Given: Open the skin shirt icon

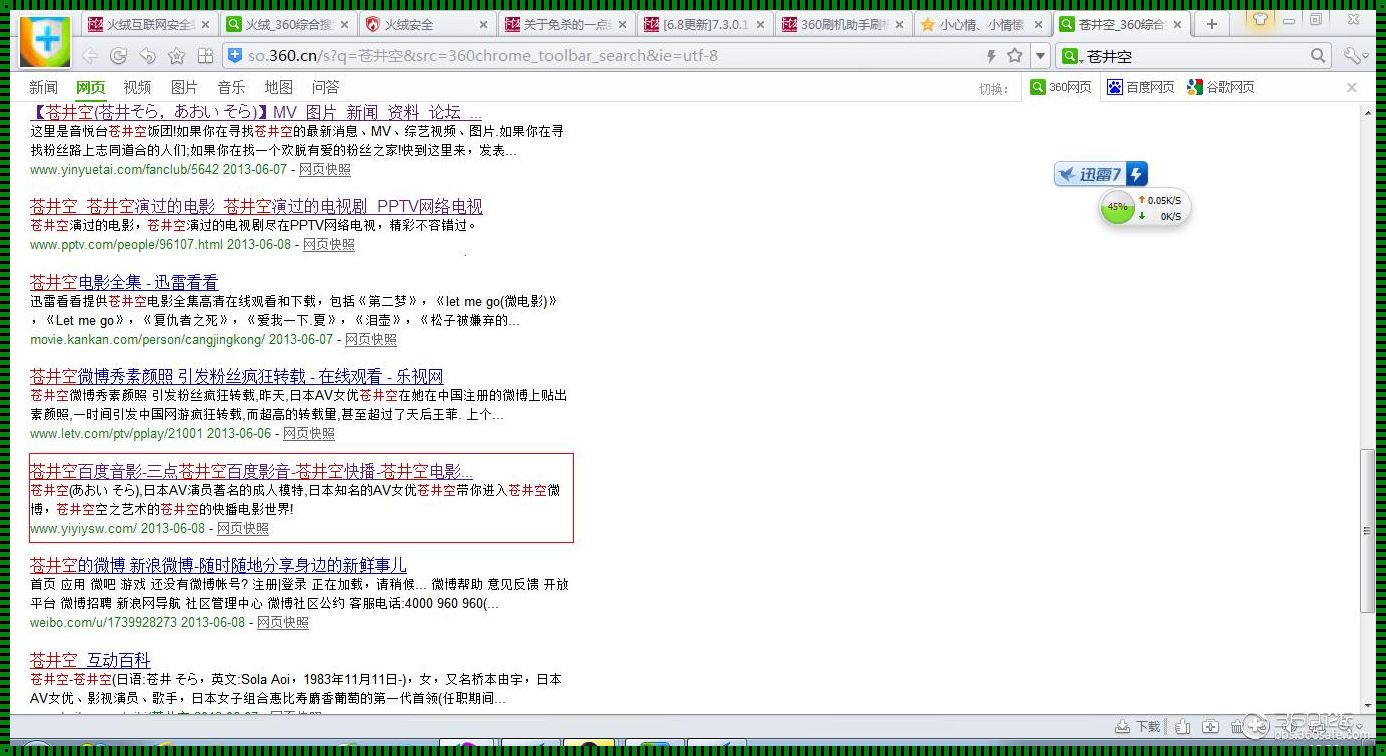Looking at the screenshot, I should (1260, 17).
